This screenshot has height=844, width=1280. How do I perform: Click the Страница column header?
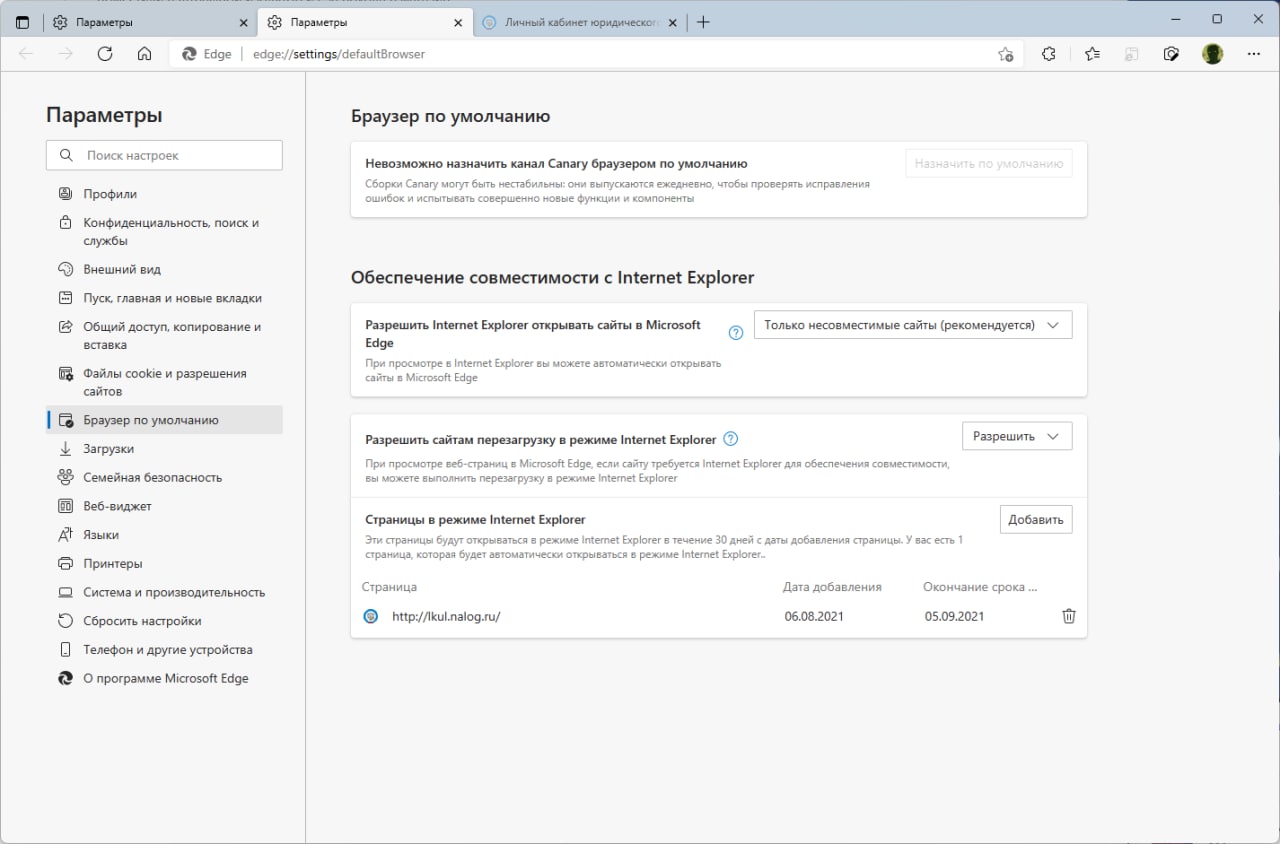click(x=389, y=587)
